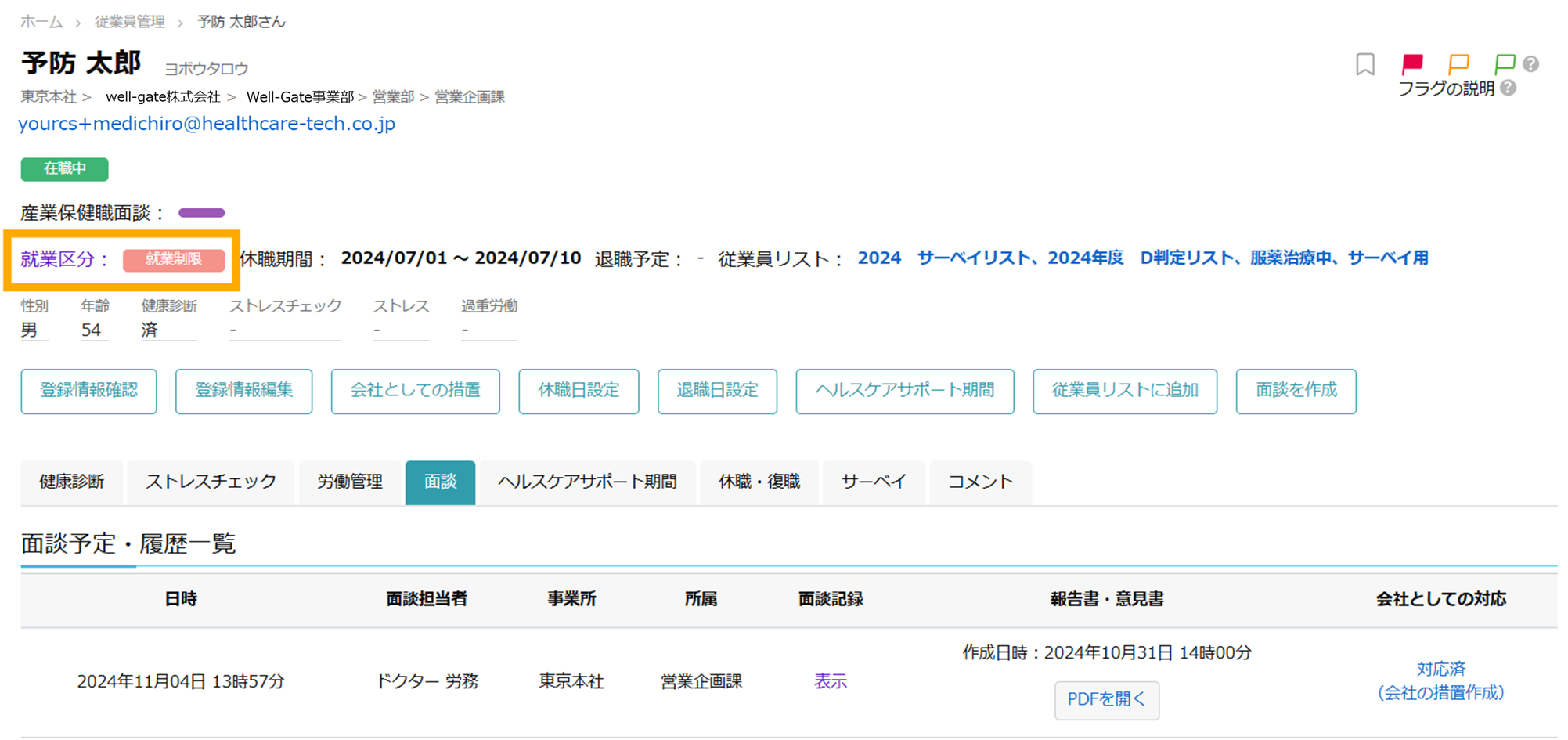Click the 就業区分 link
The image size is (1568, 740).
click(x=65, y=259)
